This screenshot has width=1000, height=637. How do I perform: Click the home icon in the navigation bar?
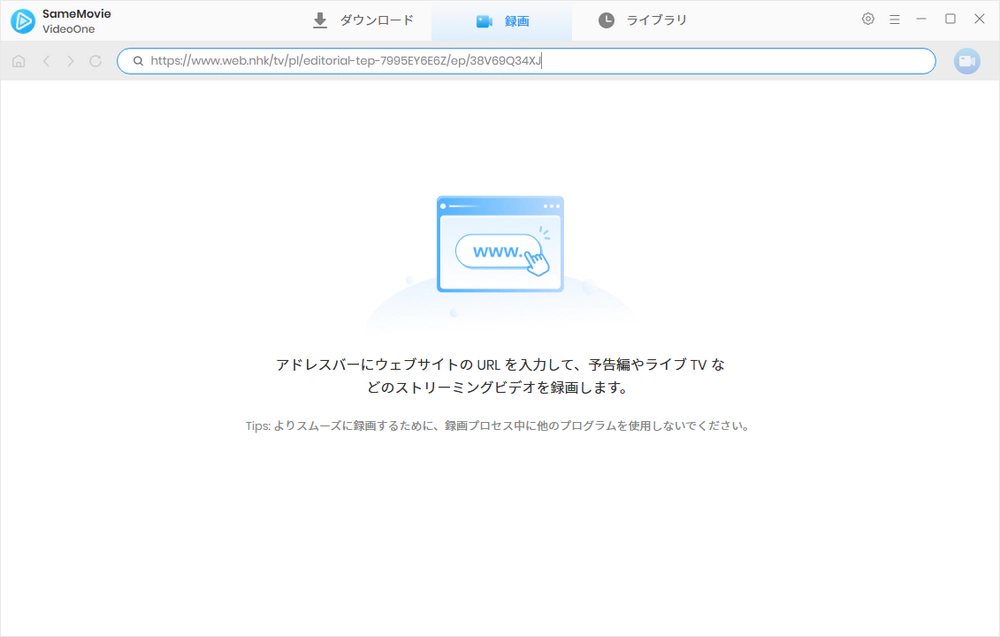coord(18,61)
